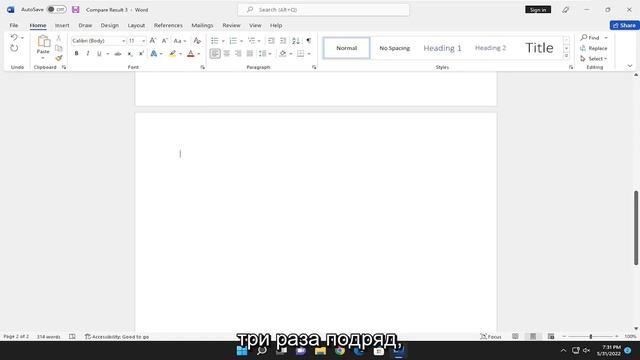The width and height of the screenshot is (640, 360).
Task: Open font color dropdown arrow
Action: (x=199, y=53)
